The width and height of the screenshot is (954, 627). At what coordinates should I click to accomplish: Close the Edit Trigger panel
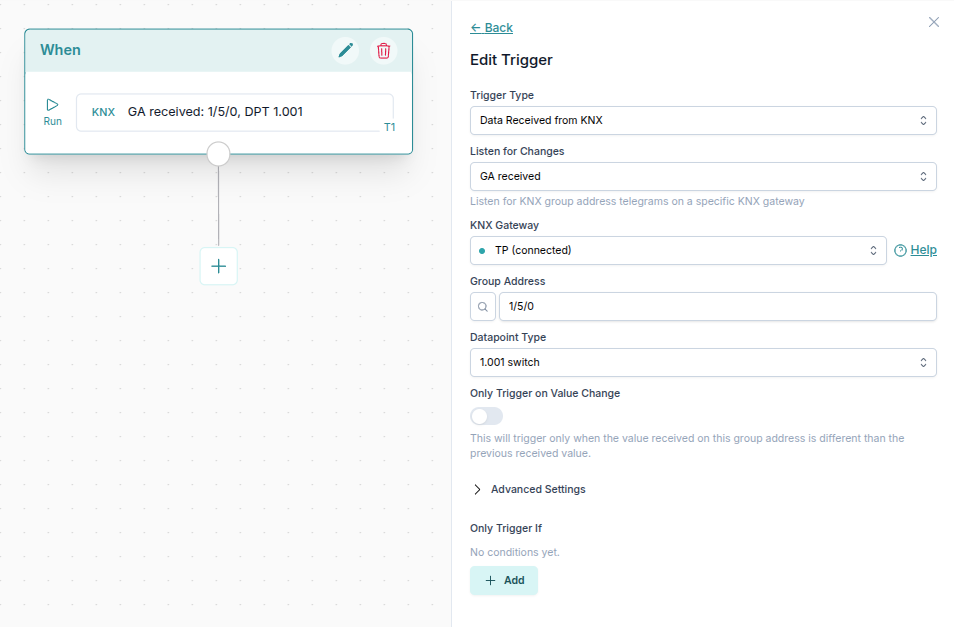934,22
